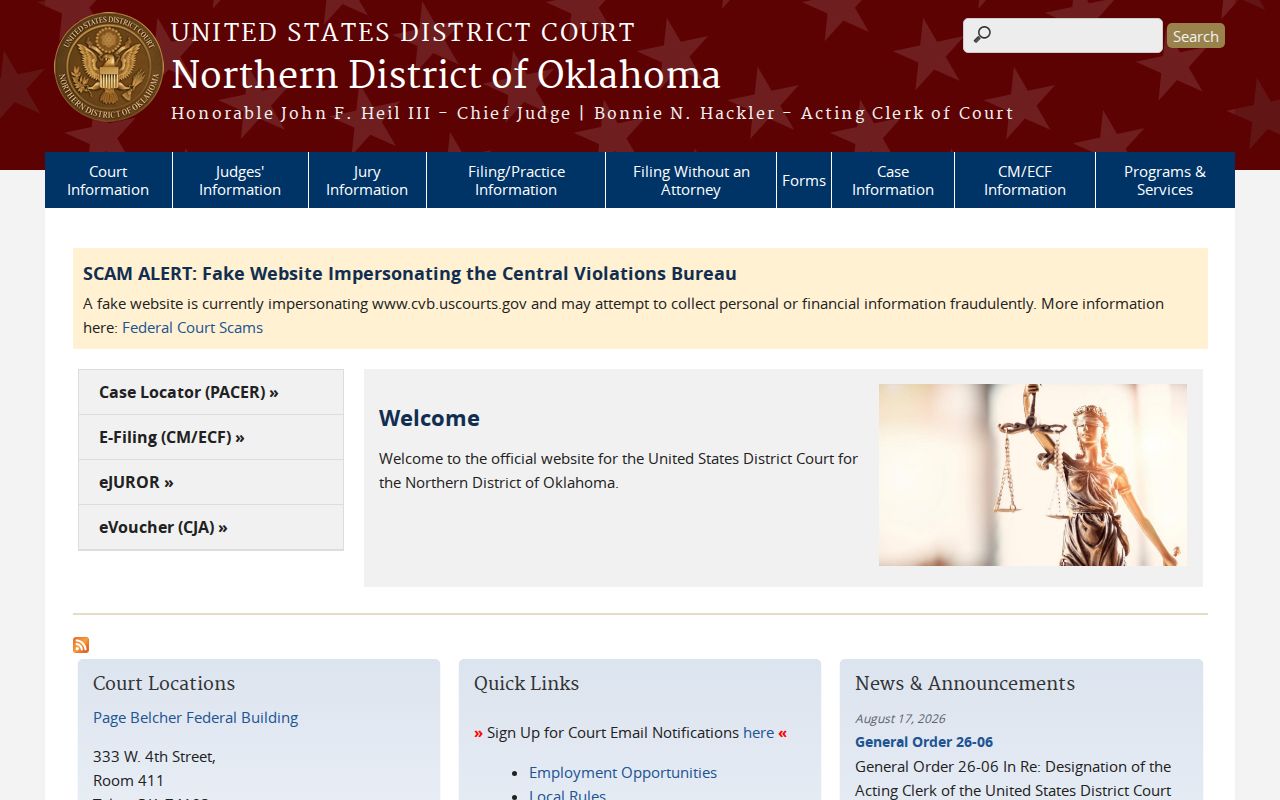Follow the Federal Court Scams link
Image resolution: width=1280 pixels, height=800 pixels.
pos(192,328)
